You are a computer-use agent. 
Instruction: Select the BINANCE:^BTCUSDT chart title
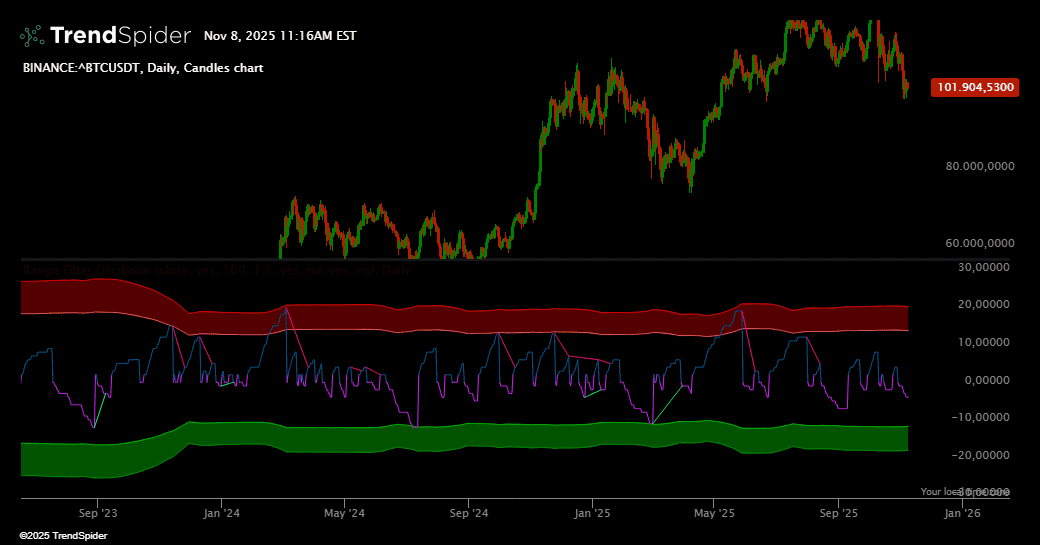pos(143,68)
